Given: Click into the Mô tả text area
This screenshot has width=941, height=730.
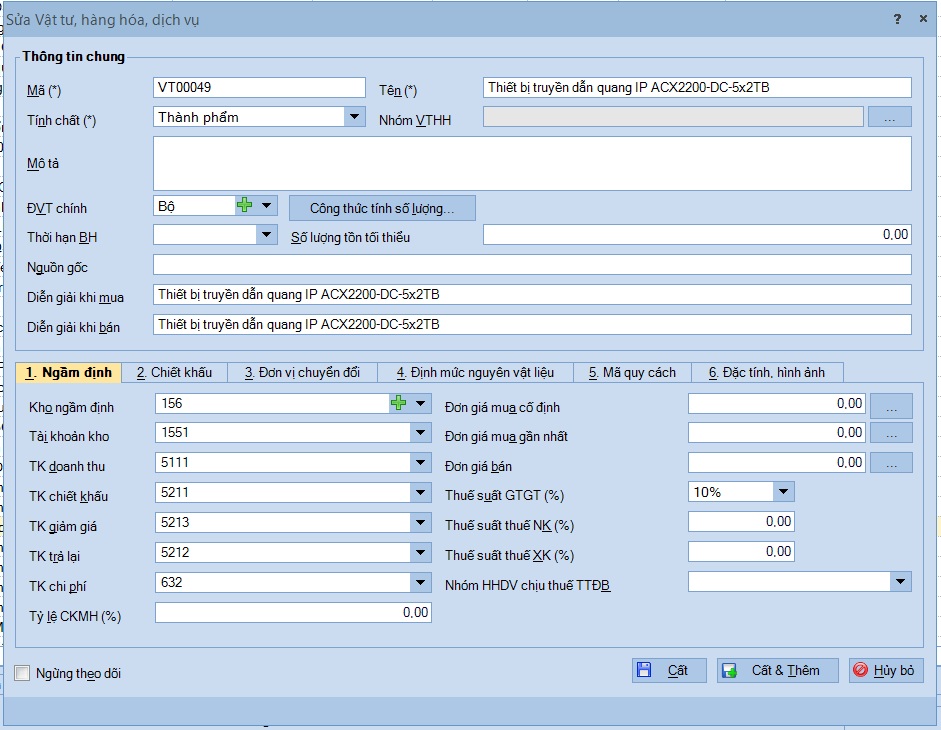Looking at the screenshot, I should [532, 163].
